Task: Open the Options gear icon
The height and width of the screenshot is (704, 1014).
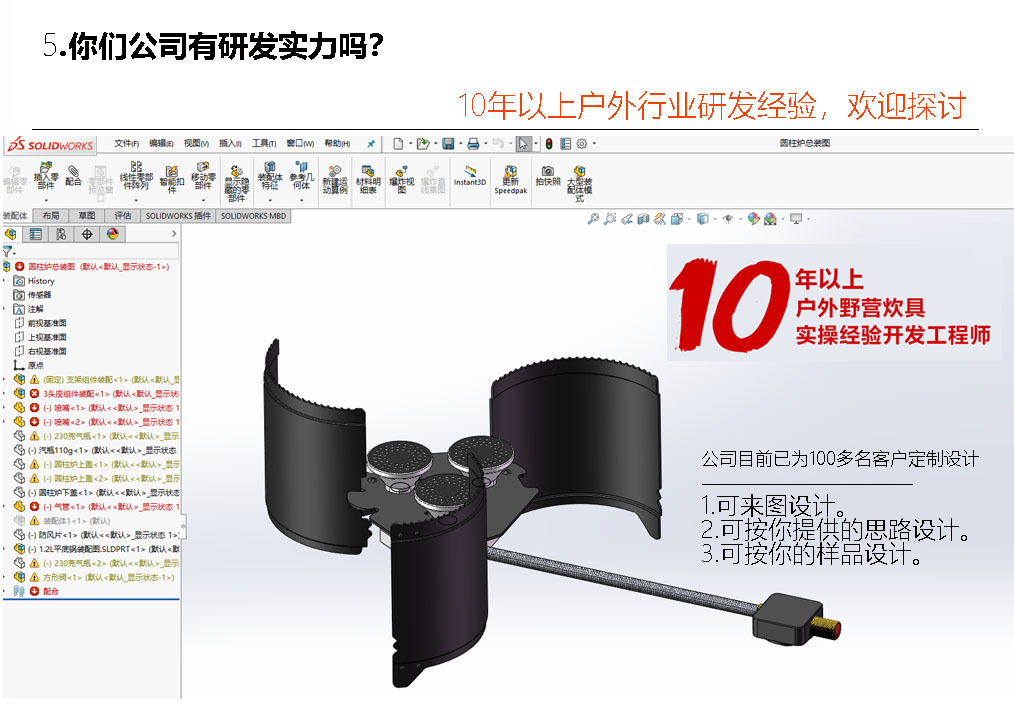Action: [582, 144]
